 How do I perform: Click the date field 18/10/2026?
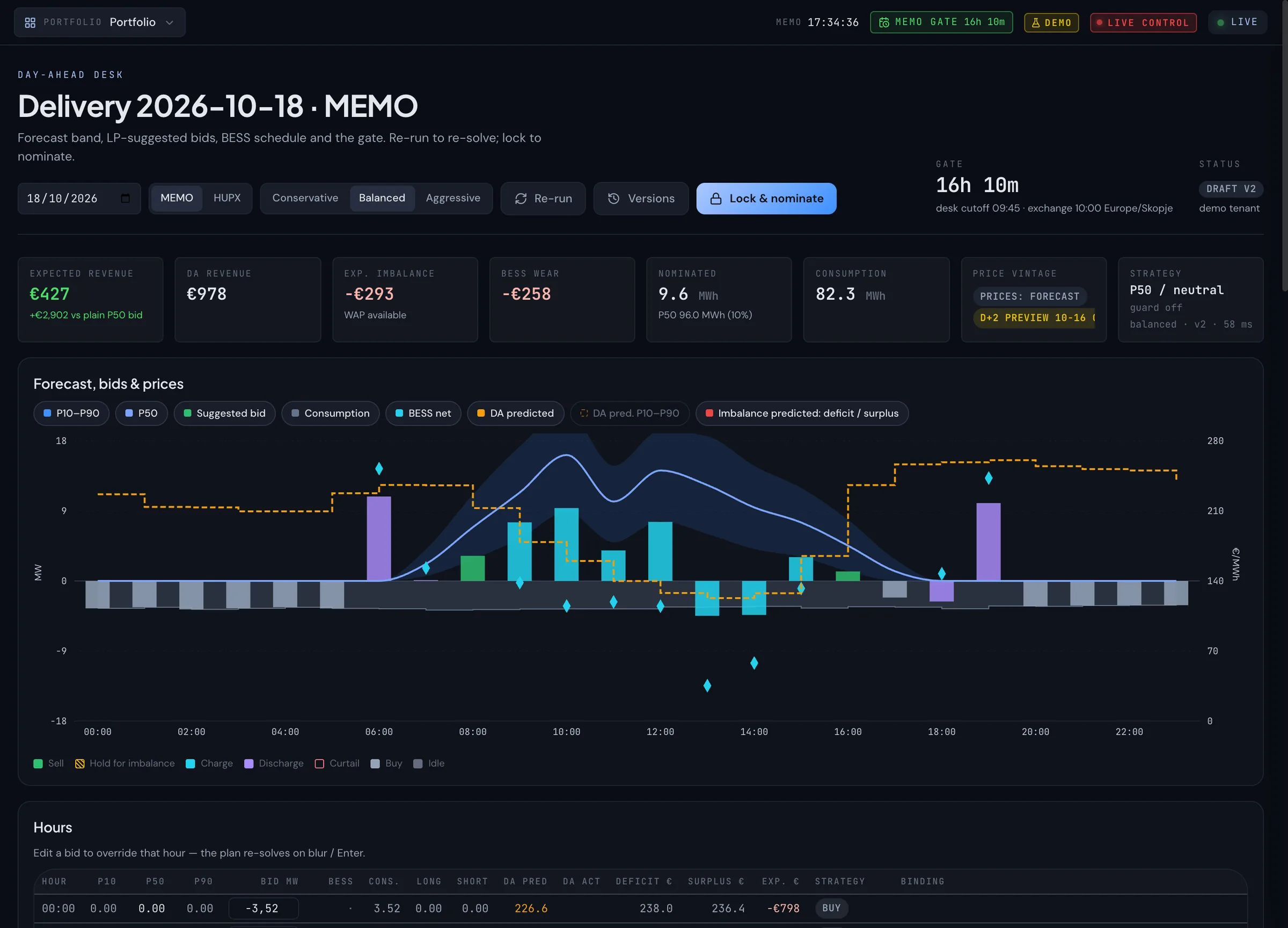(x=79, y=198)
